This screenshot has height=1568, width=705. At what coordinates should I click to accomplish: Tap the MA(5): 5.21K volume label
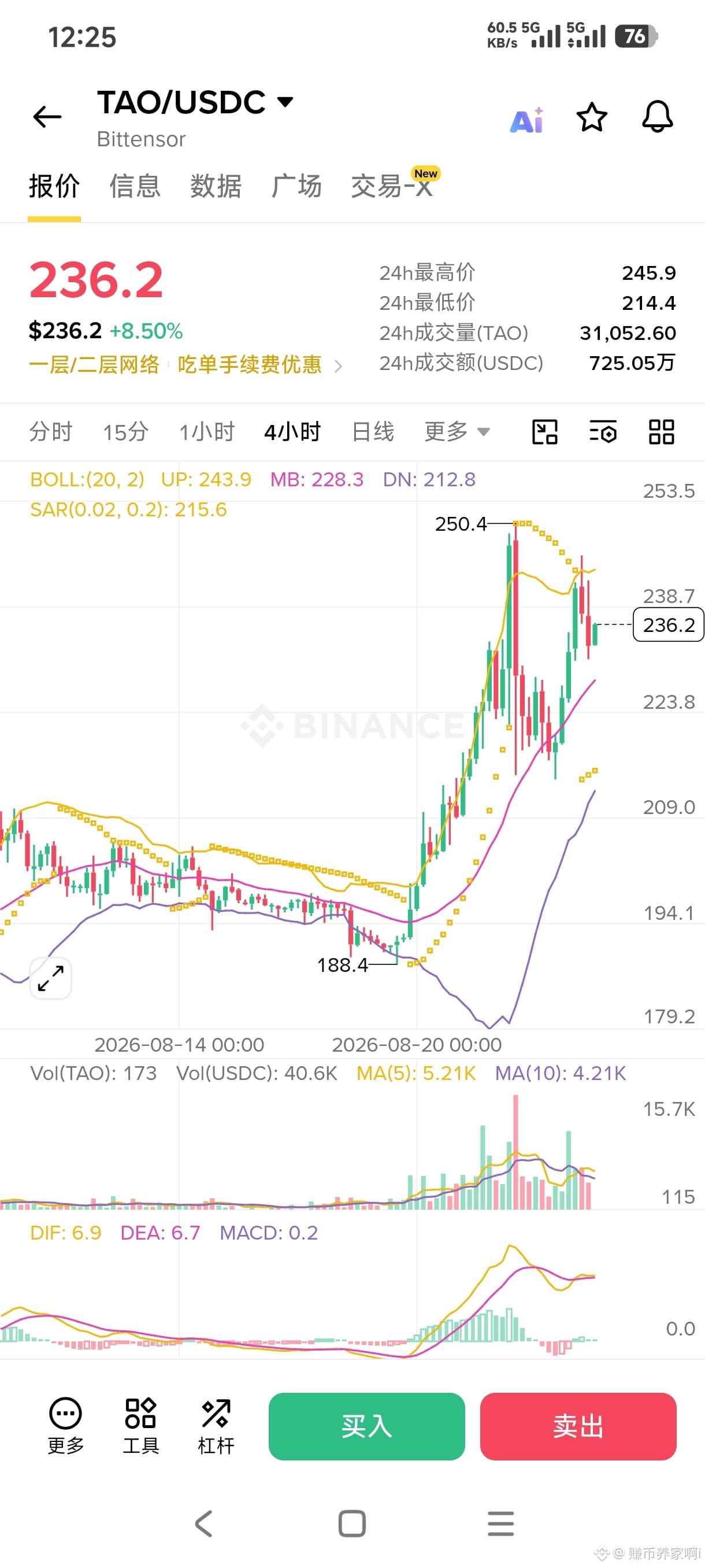(x=416, y=1073)
